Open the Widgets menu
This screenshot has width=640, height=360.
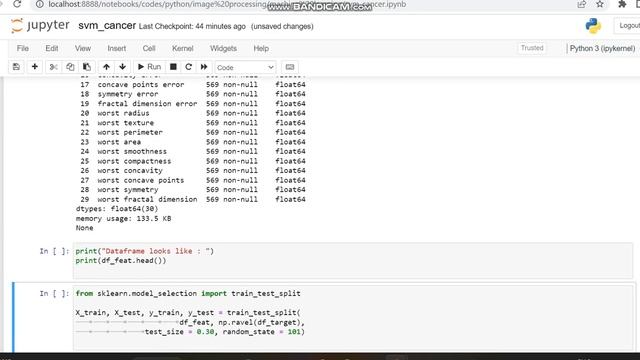click(x=223, y=48)
